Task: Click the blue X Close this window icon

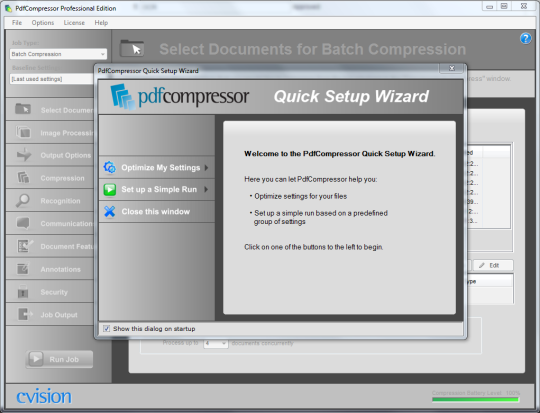Action: point(110,211)
